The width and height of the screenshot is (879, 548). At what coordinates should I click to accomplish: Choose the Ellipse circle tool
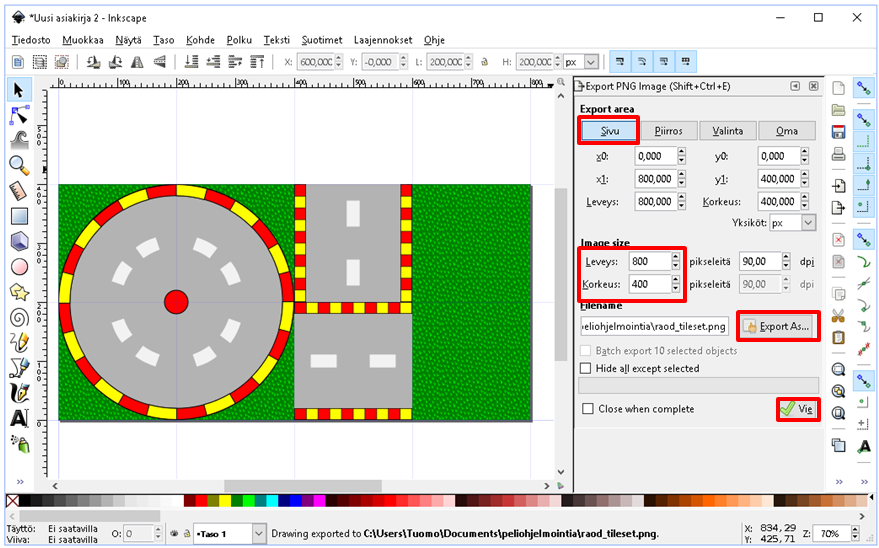point(18,266)
